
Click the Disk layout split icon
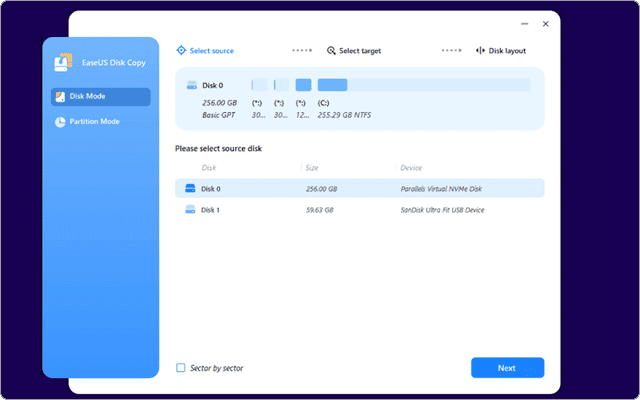coord(480,51)
